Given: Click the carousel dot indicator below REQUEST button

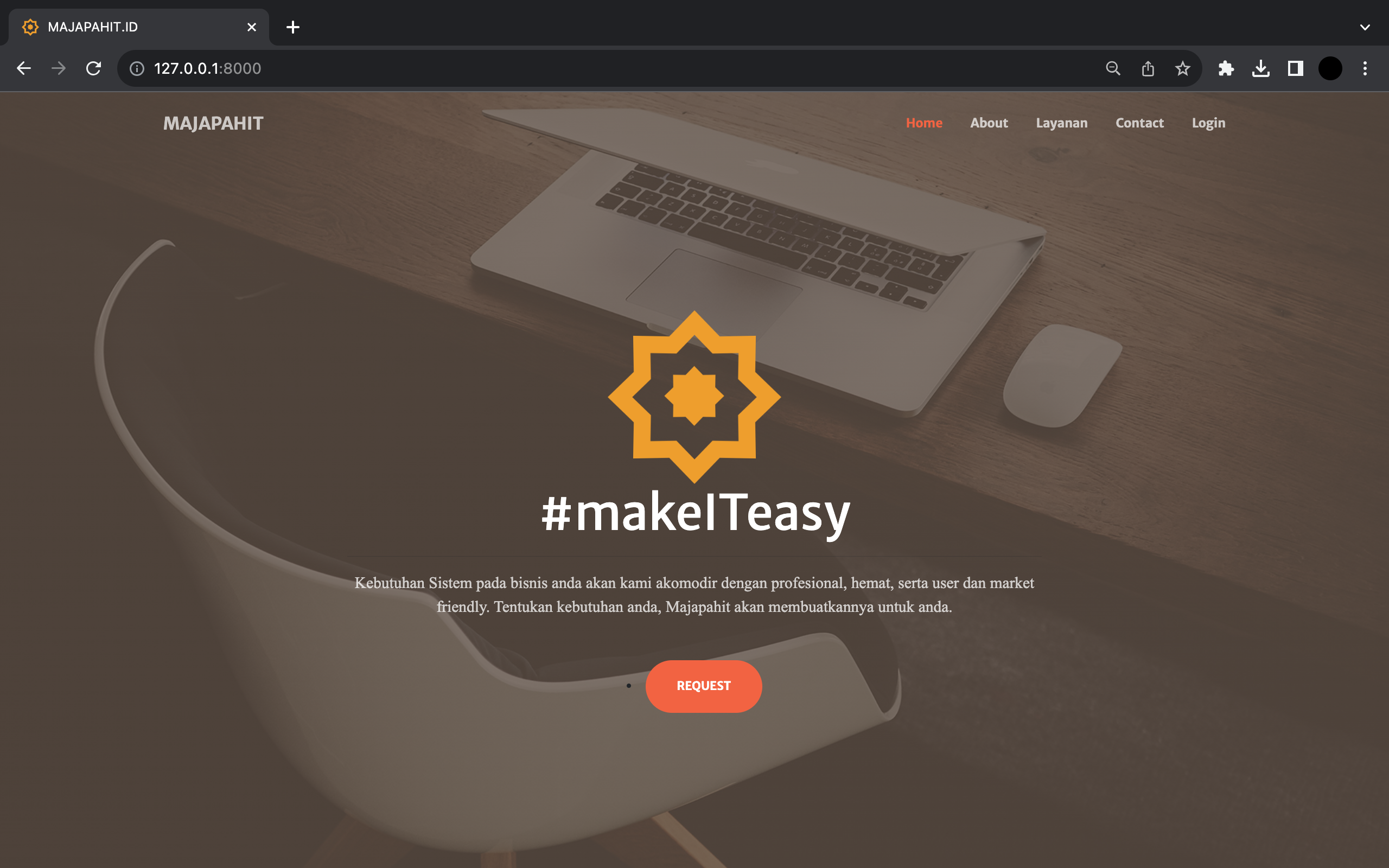Looking at the screenshot, I should click(629, 686).
